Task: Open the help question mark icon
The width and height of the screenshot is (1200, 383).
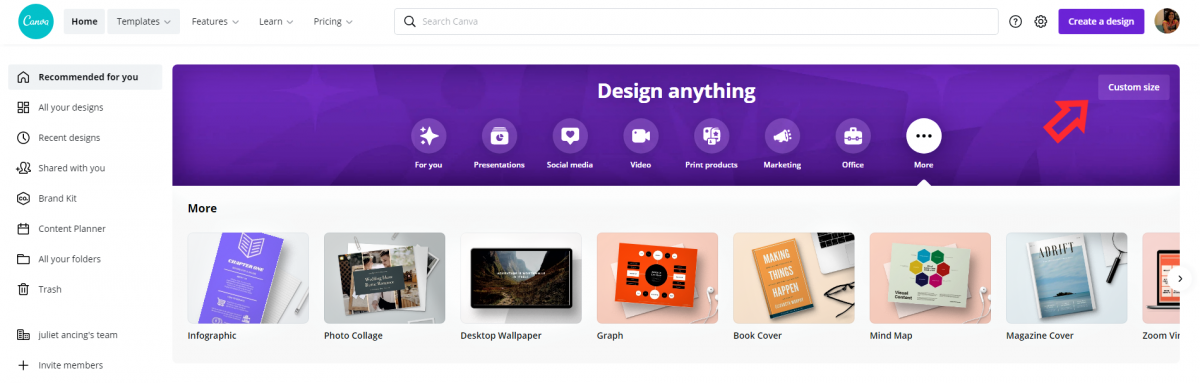Action: coord(1015,21)
